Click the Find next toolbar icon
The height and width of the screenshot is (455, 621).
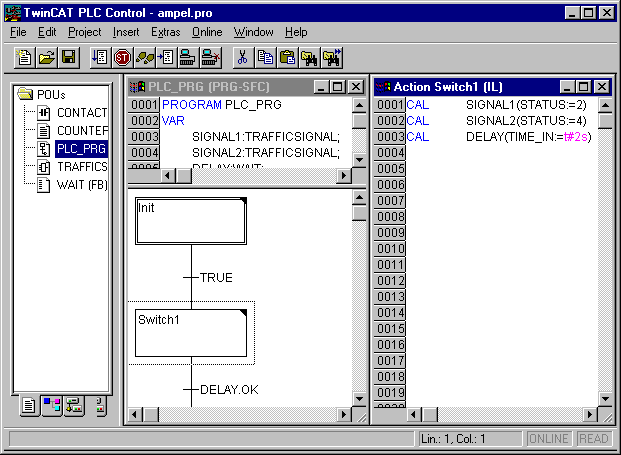(x=331, y=58)
